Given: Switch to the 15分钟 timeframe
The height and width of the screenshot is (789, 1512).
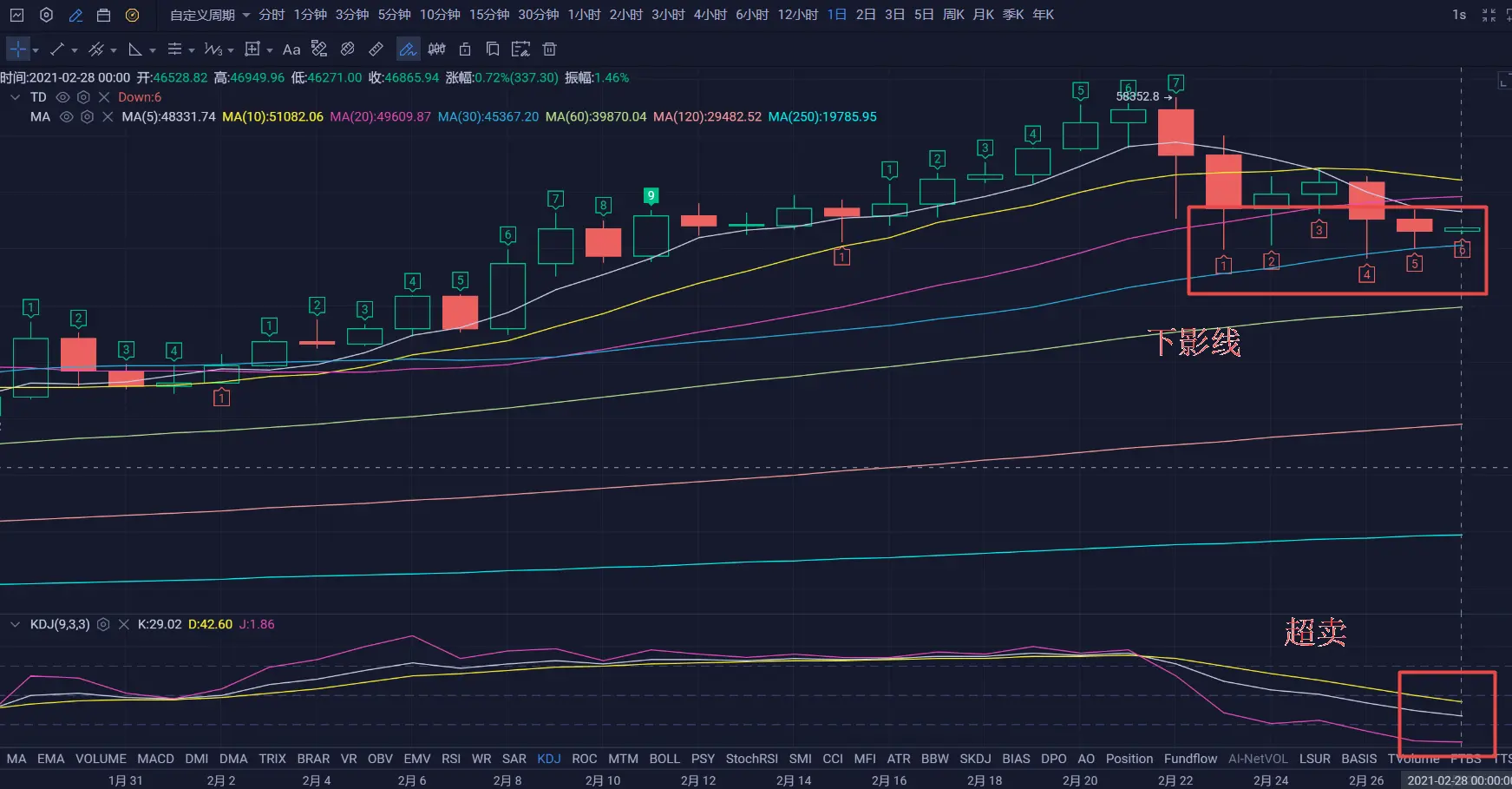Looking at the screenshot, I should 489,15.
